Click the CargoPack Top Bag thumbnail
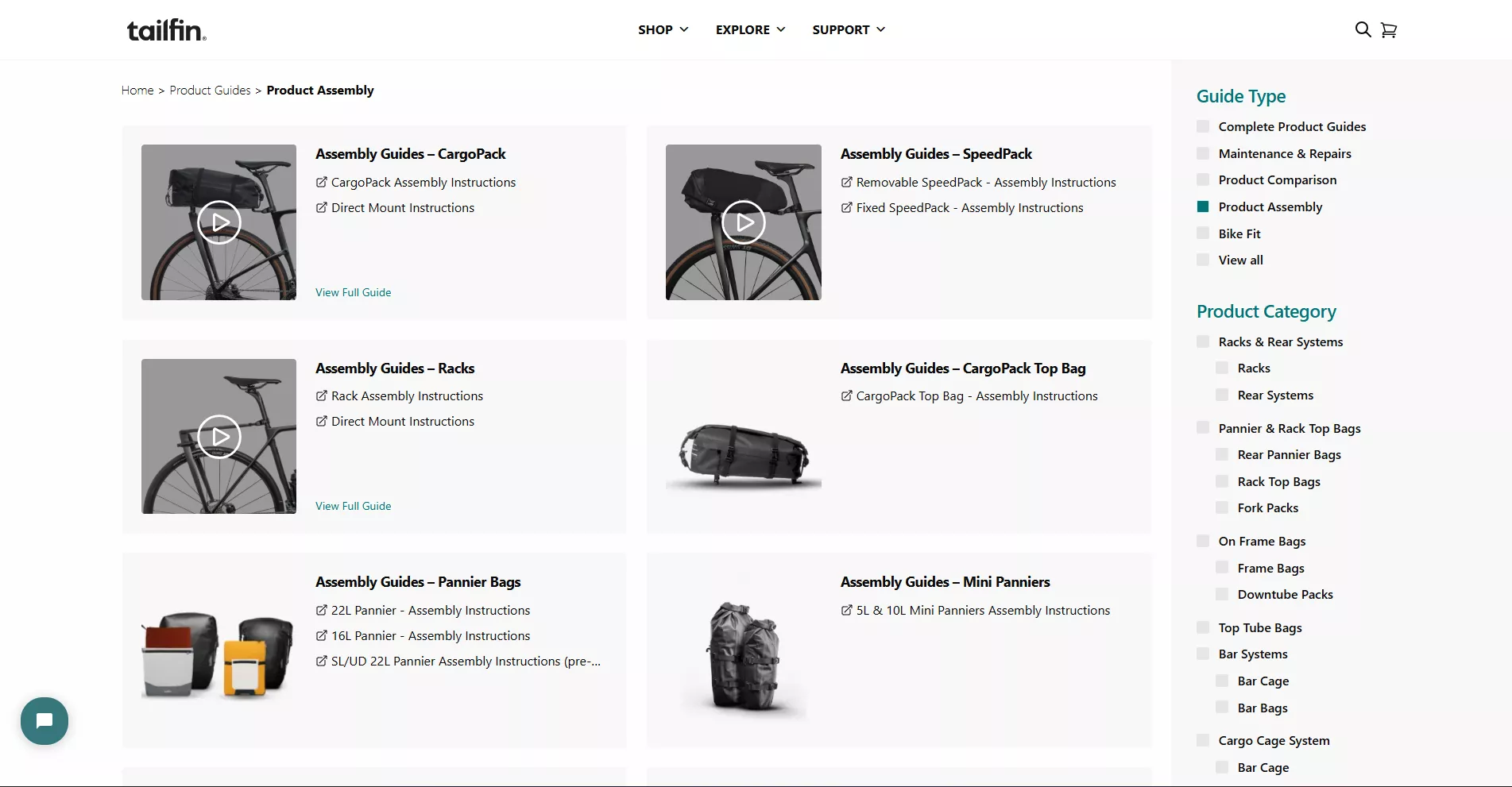The width and height of the screenshot is (1512, 787). pos(744,457)
